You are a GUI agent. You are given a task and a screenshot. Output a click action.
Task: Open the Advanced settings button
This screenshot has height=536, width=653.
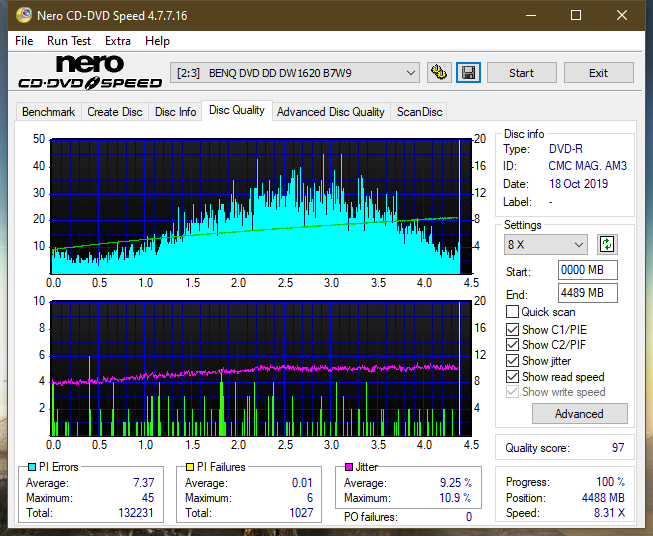(x=579, y=414)
